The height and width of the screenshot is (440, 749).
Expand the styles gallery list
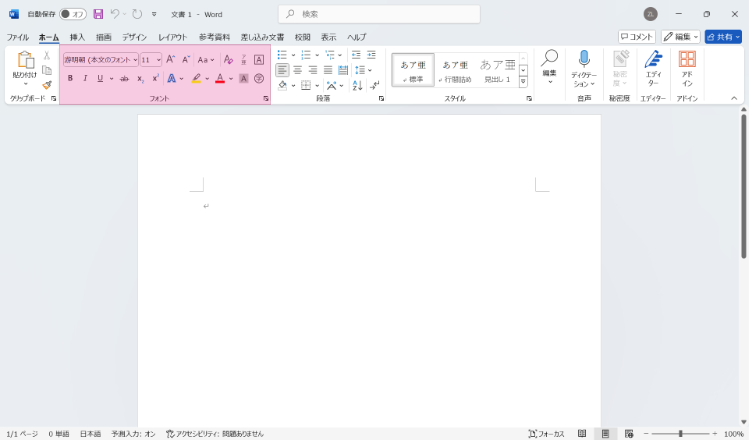tap(523, 83)
